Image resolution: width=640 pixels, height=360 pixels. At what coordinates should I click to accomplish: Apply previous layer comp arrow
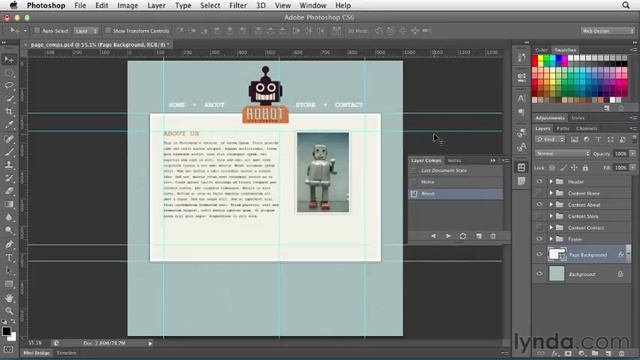click(433, 236)
